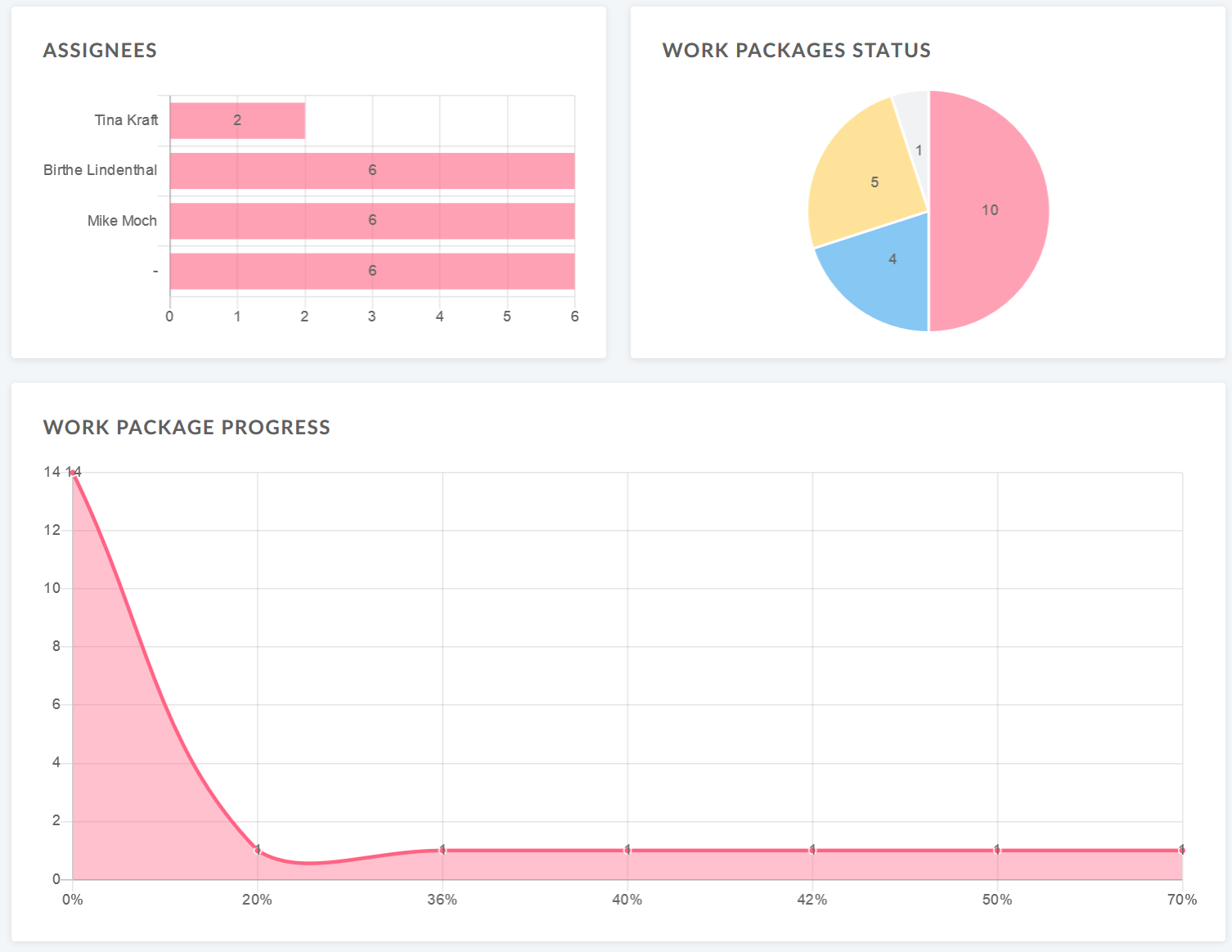Click the data point at 50%
Screen dimensions: 1232x952
(996, 851)
